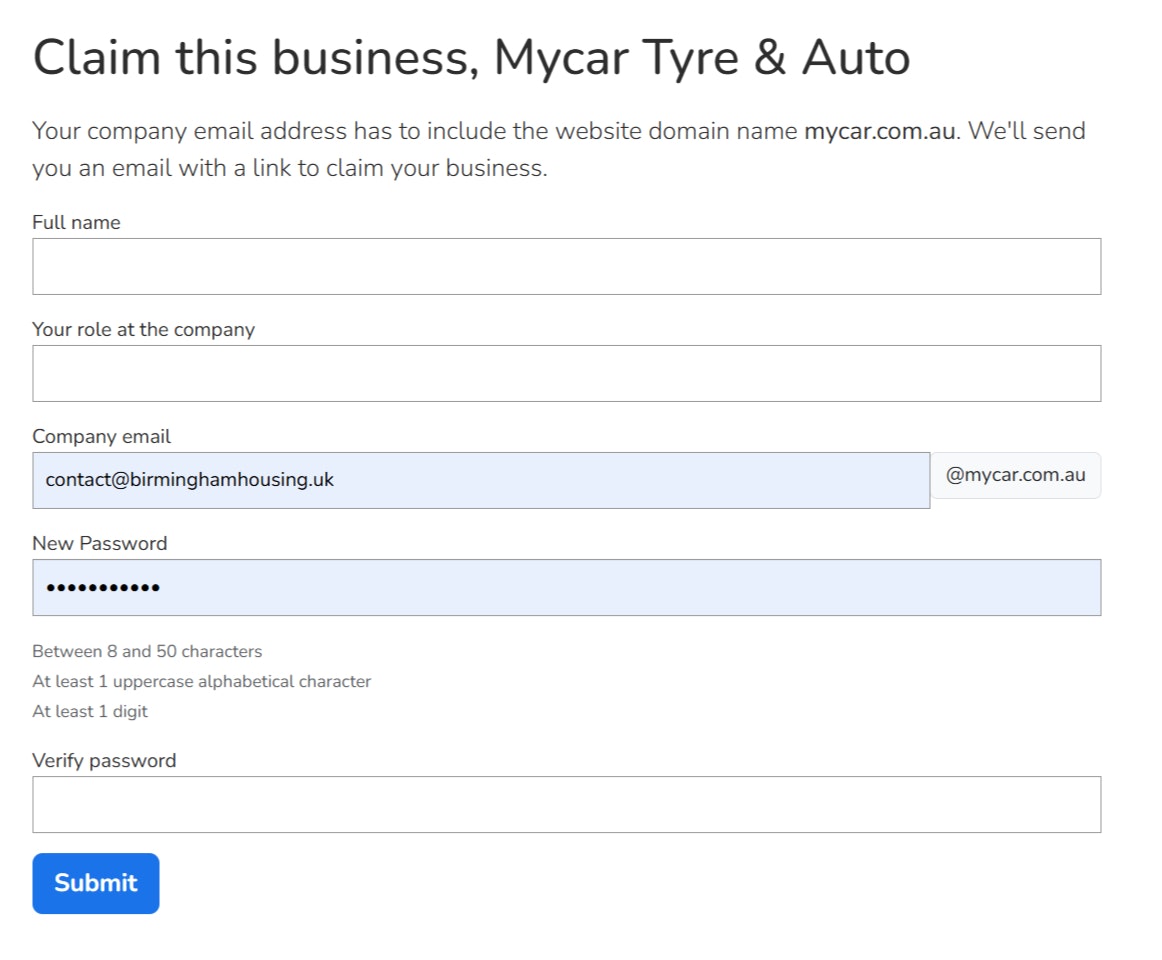Click the Verify password input box
The image size is (1162, 960).
click(x=566, y=804)
